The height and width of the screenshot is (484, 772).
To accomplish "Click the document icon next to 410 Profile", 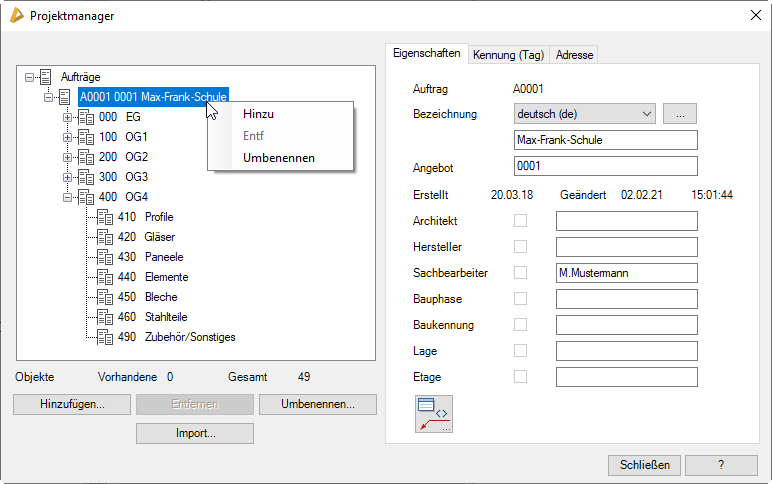I will [x=105, y=217].
